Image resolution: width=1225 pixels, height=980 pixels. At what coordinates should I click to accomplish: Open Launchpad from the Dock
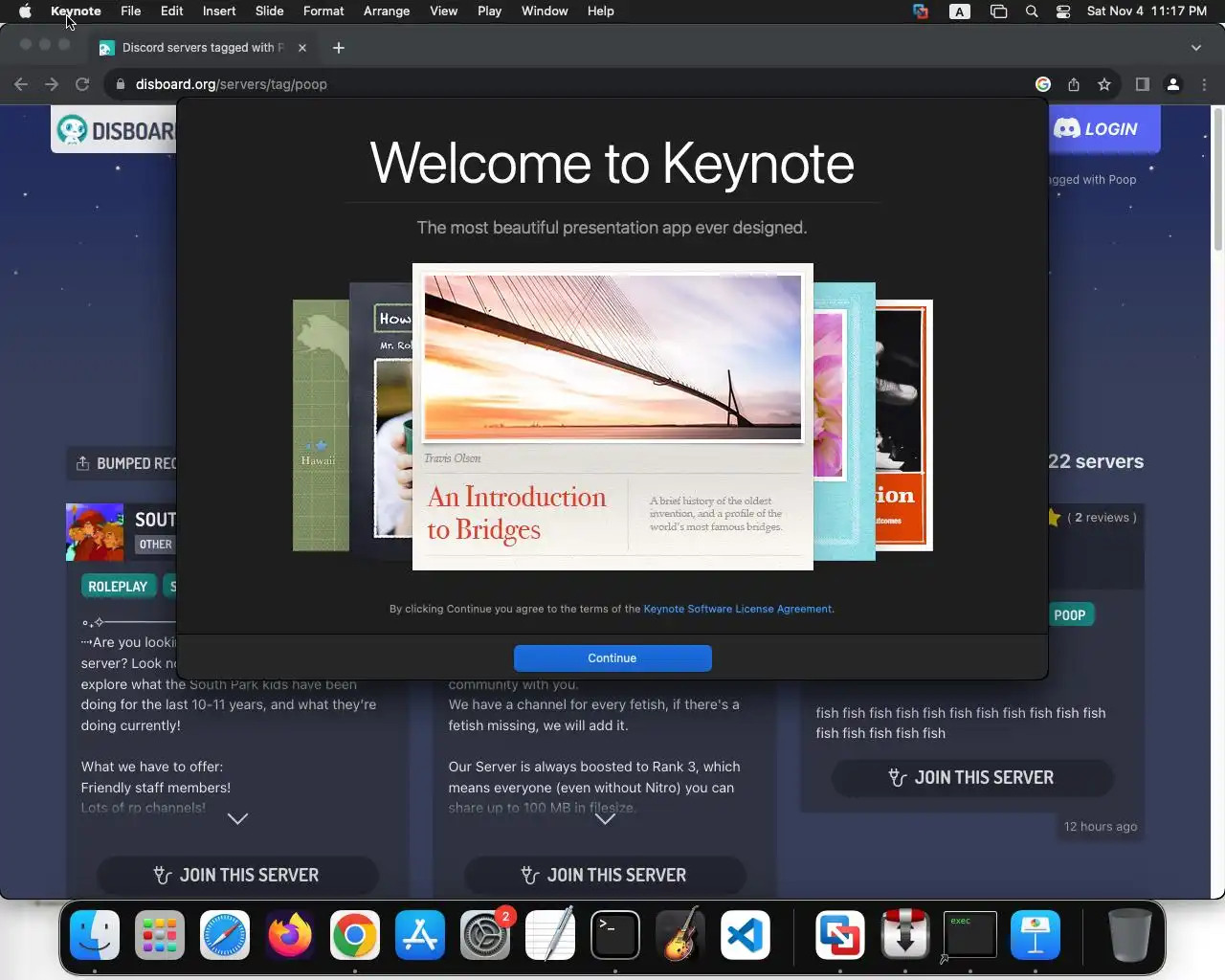160,935
